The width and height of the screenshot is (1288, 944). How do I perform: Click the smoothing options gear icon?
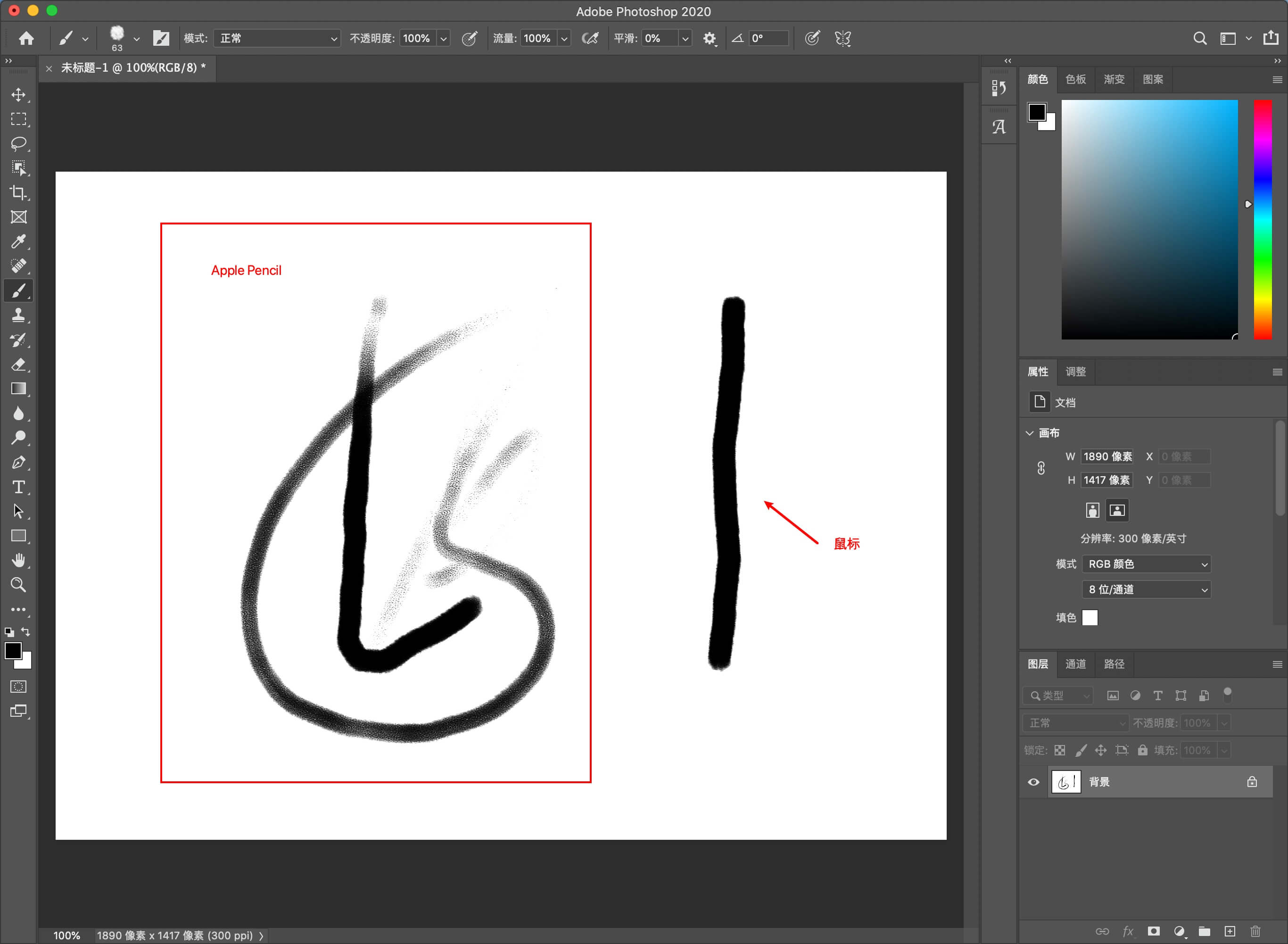pyautogui.click(x=709, y=38)
